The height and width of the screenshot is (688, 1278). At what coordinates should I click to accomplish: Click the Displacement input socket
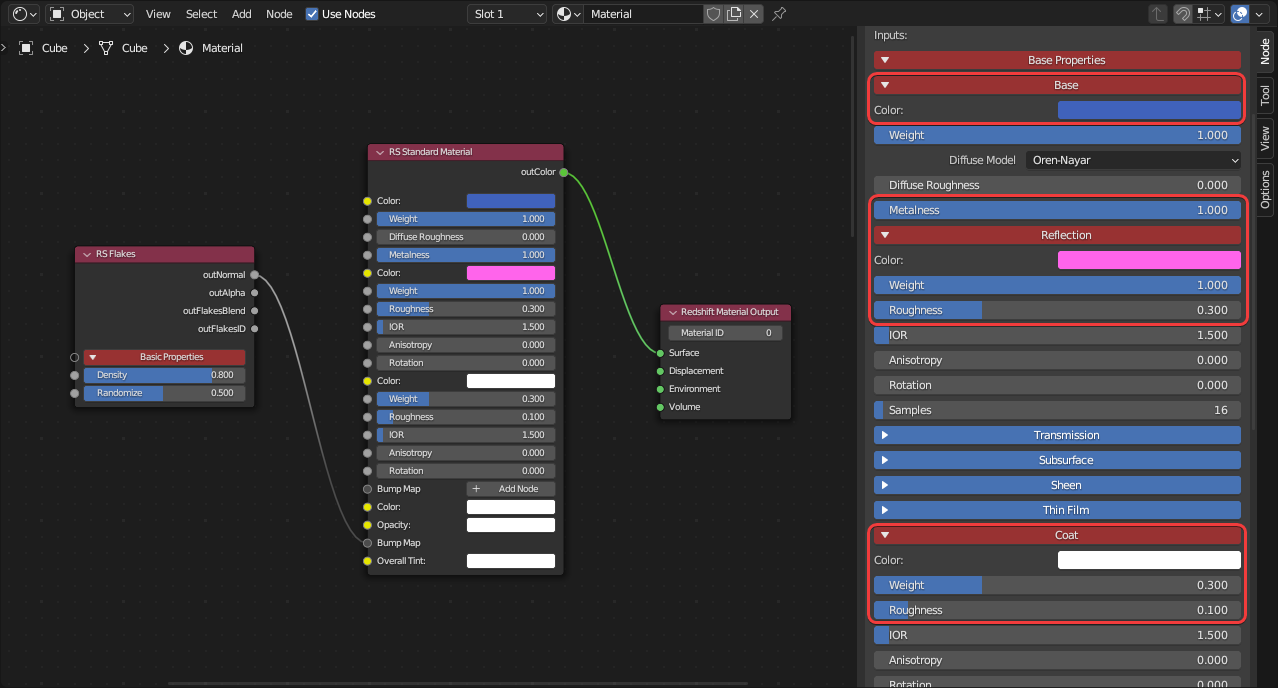coord(660,371)
